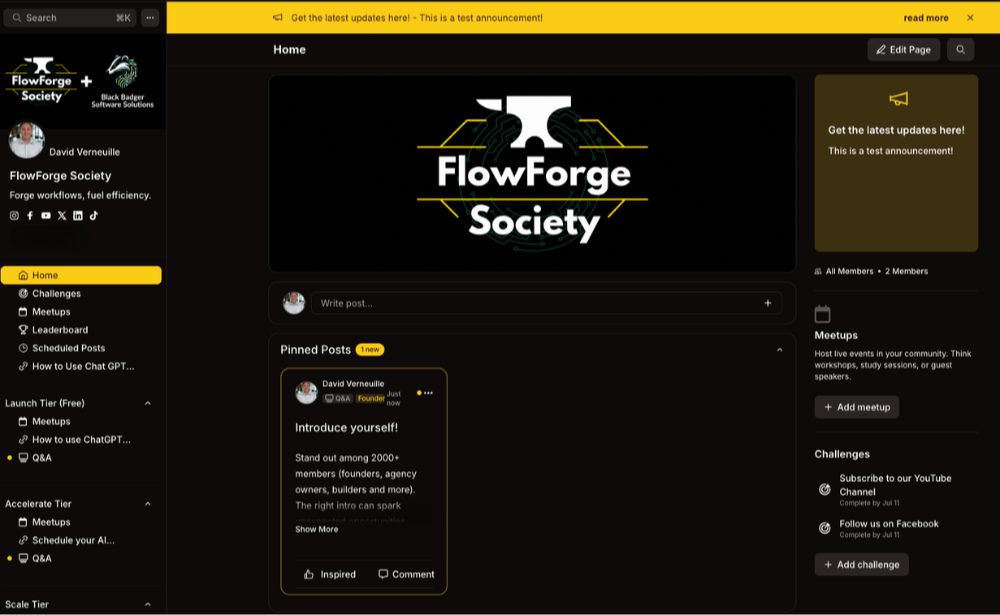1000x615 pixels.
Task: Open the YouTube social icon
Action: [46, 216]
